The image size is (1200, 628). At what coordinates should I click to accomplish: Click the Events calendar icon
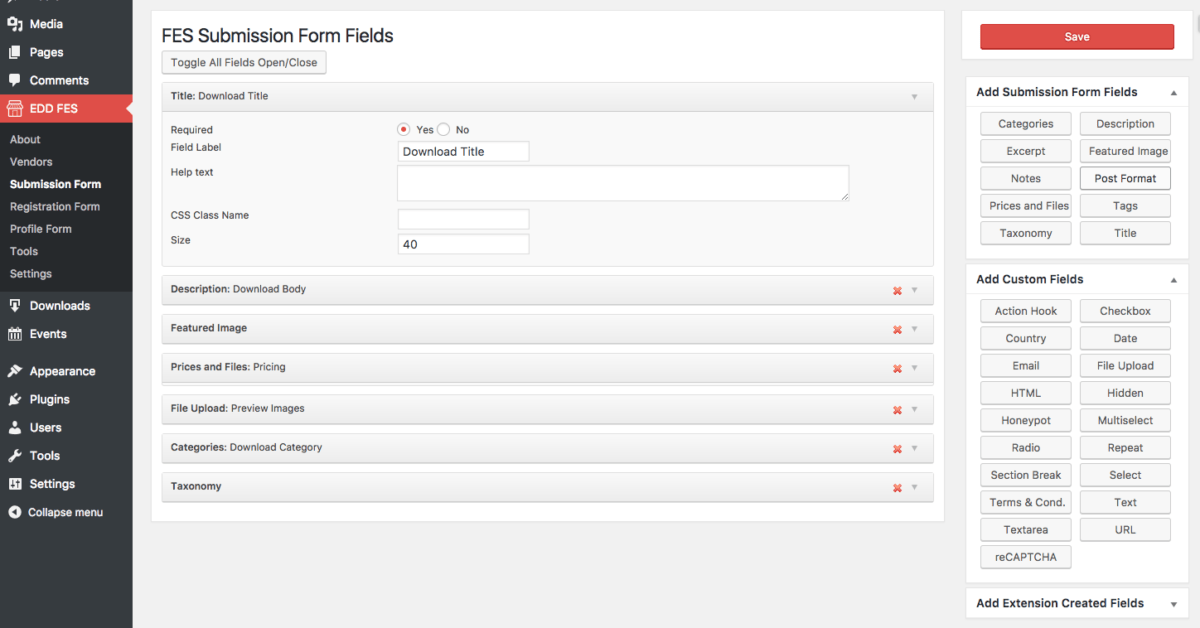click(x=16, y=333)
